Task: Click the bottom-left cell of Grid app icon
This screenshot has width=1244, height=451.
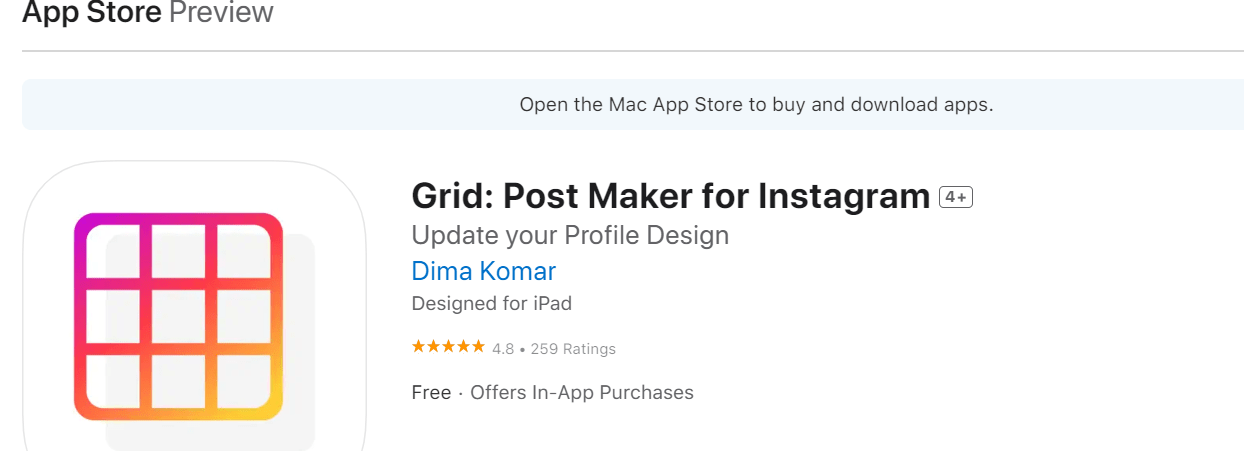Action: point(112,381)
